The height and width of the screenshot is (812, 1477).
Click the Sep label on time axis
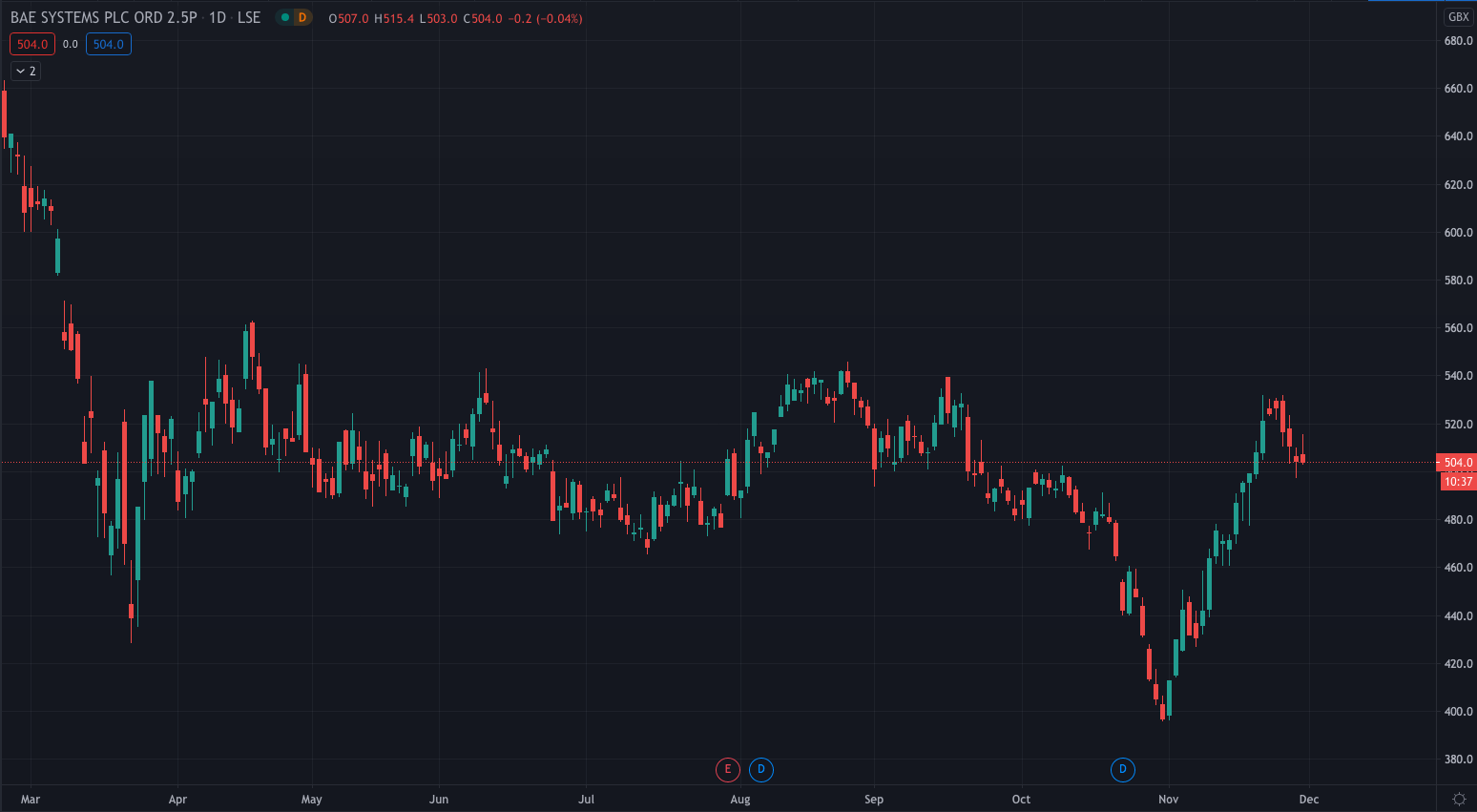point(874,800)
